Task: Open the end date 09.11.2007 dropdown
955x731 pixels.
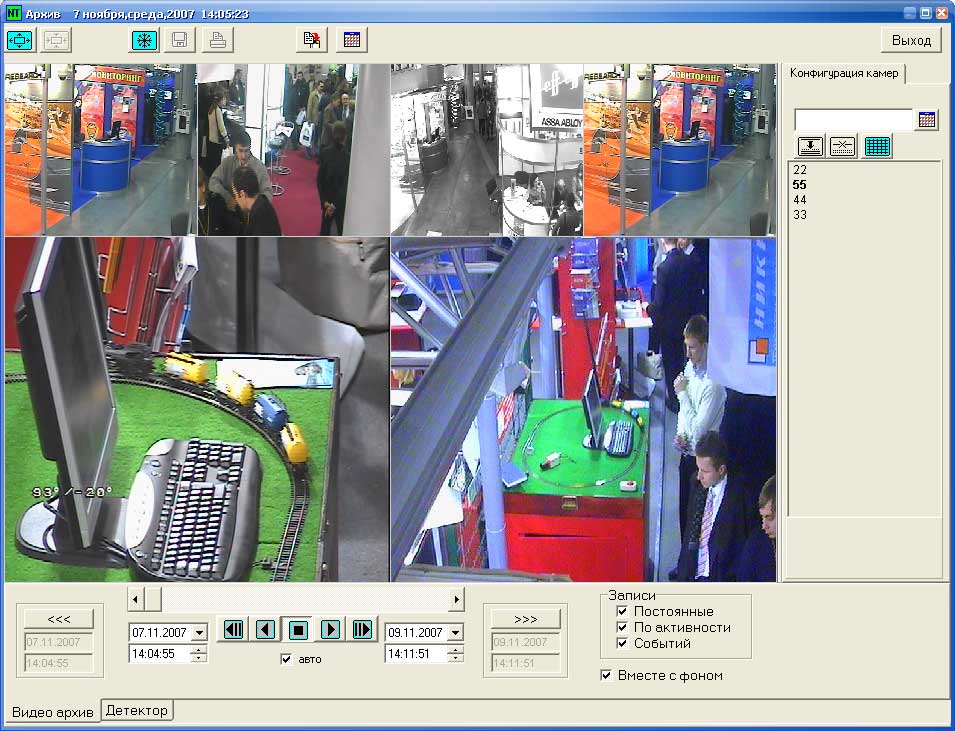Action: click(x=455, y=633)
